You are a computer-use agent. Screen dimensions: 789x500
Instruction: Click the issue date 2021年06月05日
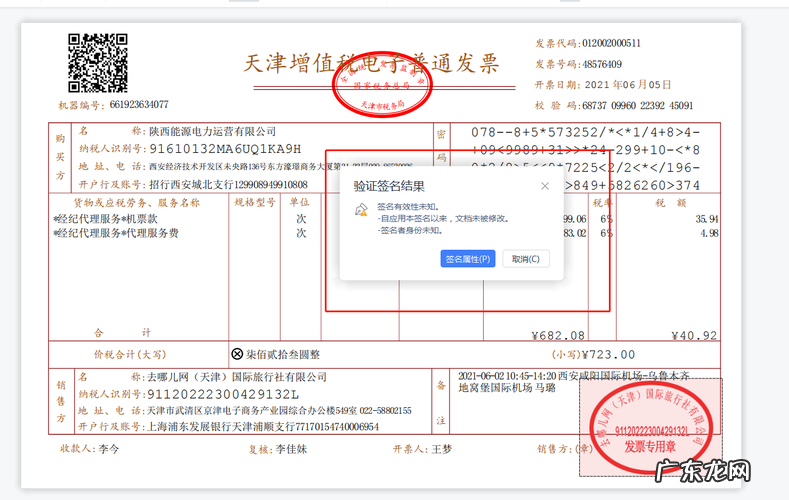[628, 85]
